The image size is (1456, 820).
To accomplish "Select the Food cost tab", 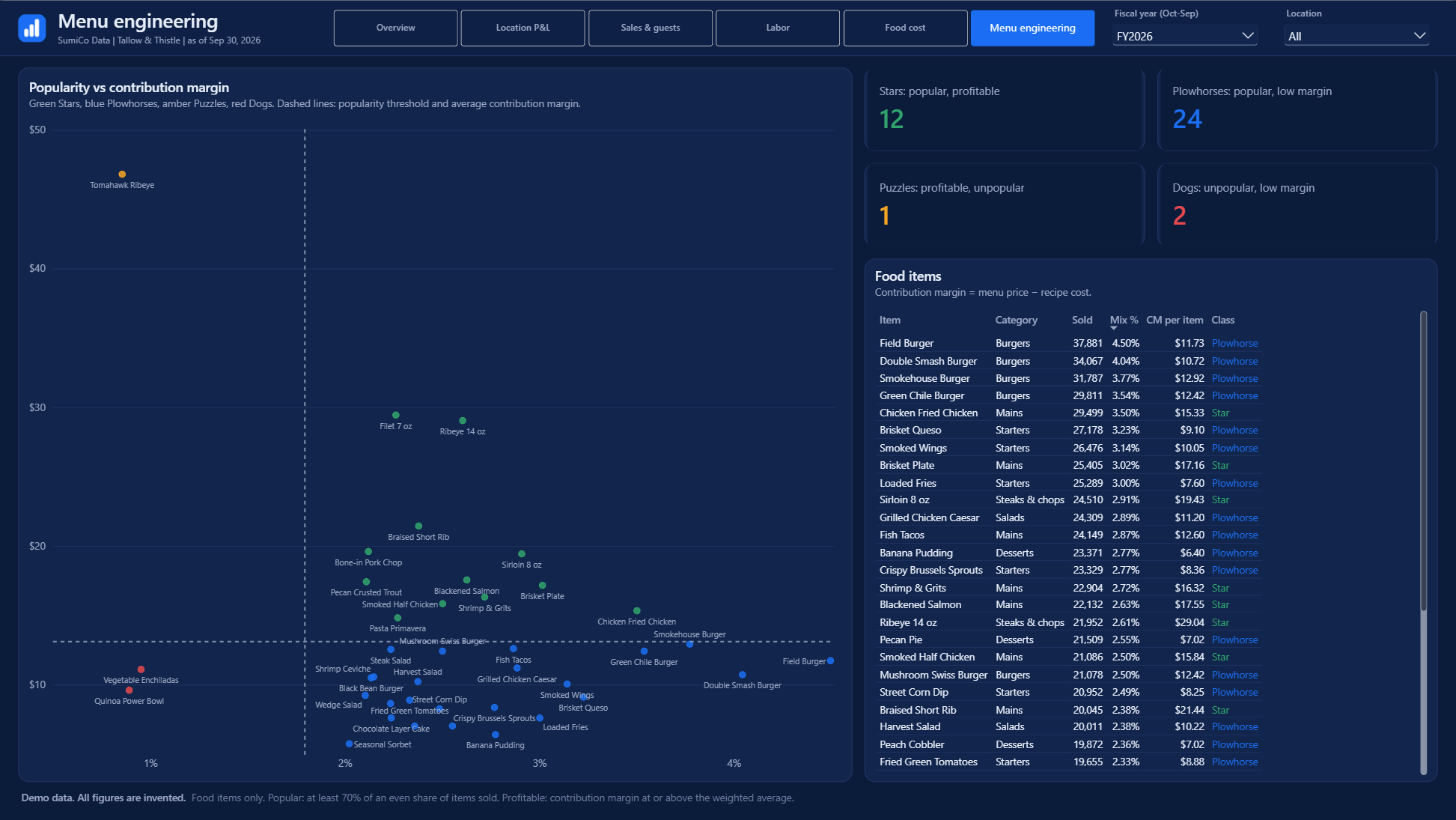I will pos(905,28).
